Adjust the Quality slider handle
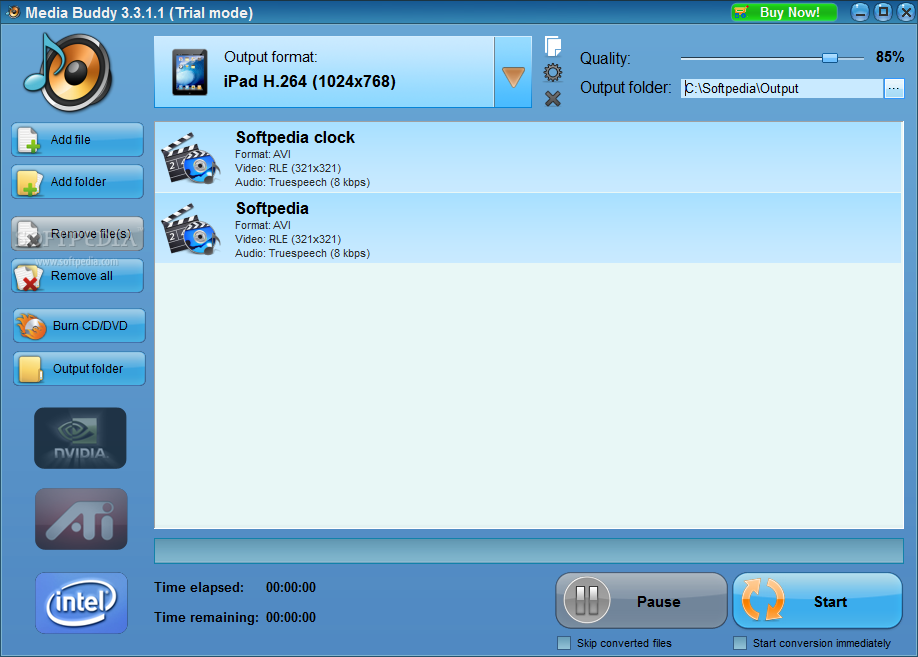The image size is (918, 657). point(830,57)
